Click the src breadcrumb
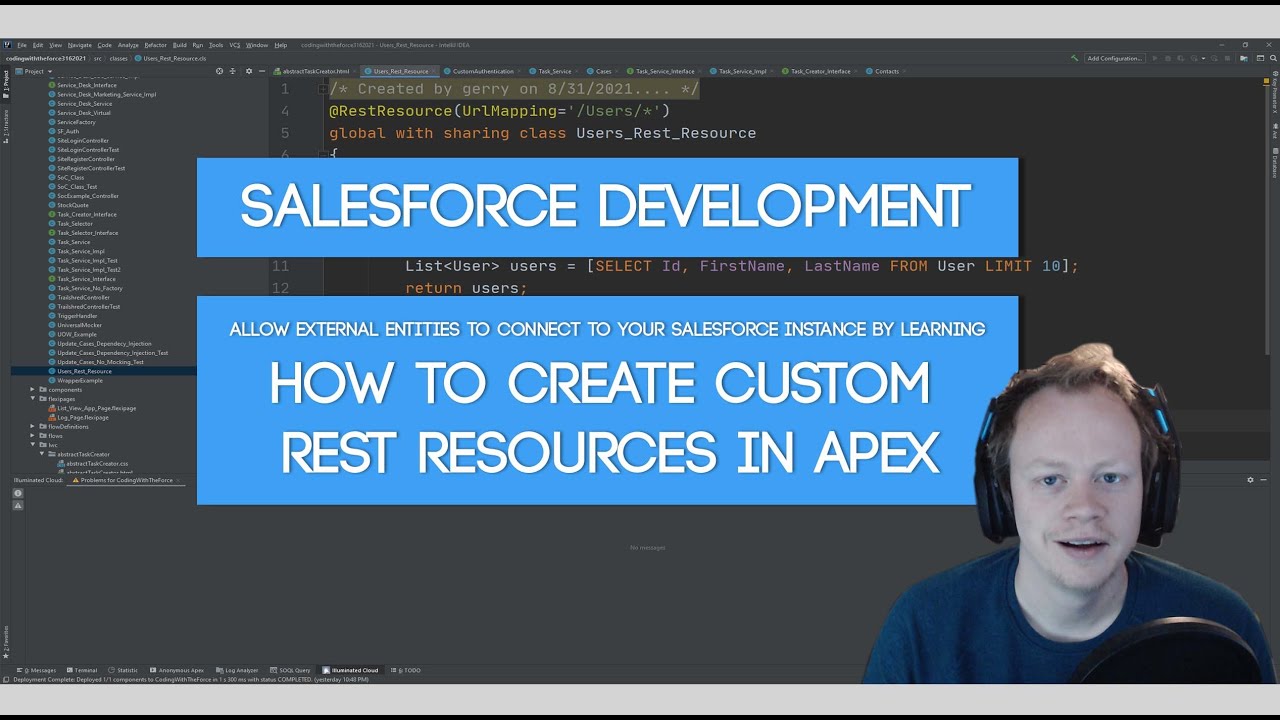The image size is (1280, 720). click(97, 58)
